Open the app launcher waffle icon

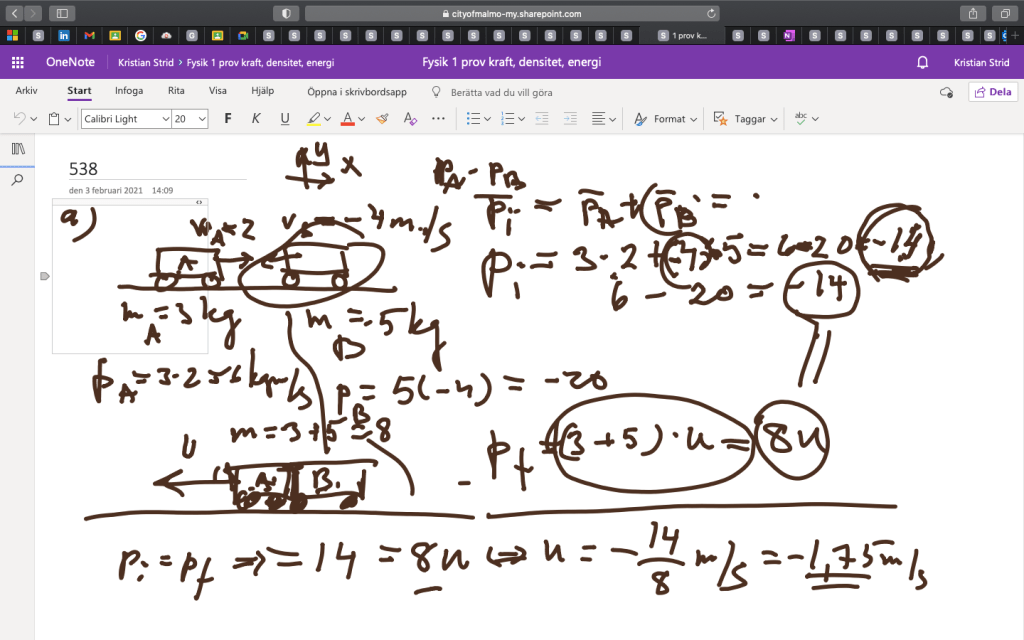click(17, 62)
